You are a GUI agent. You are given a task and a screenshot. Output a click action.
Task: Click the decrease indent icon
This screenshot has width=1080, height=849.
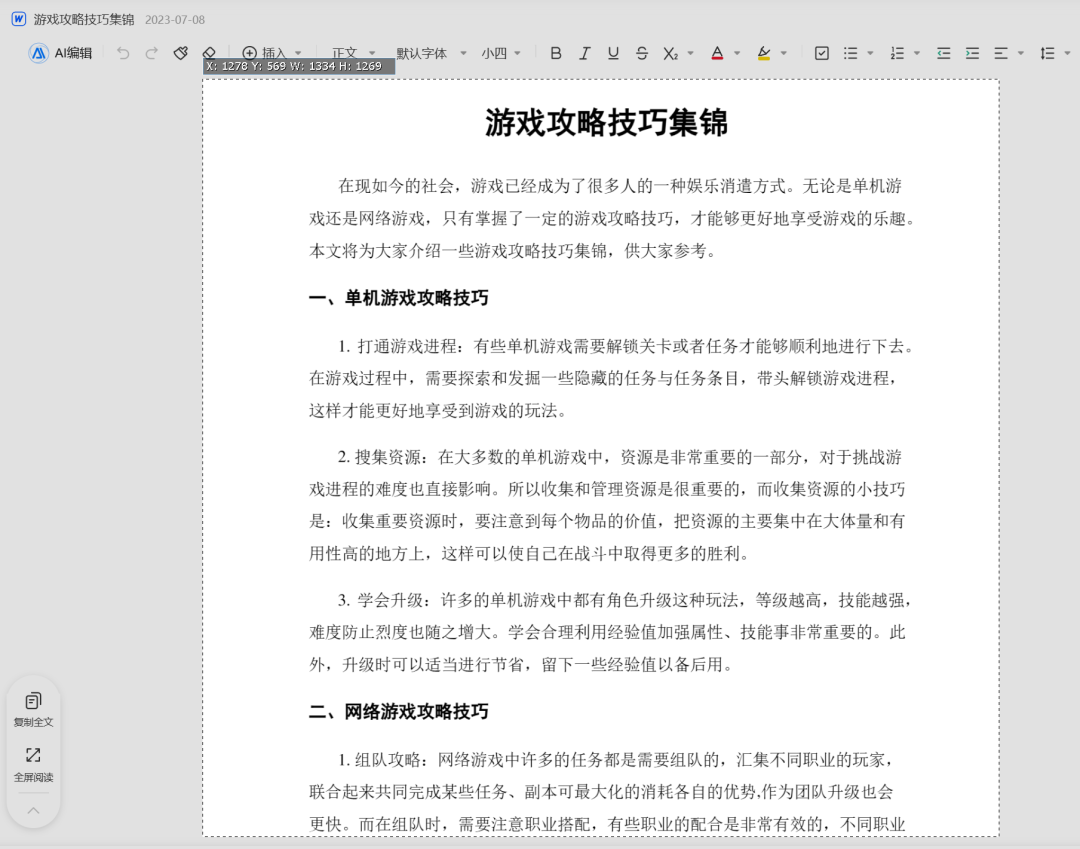tap(944, 53)
